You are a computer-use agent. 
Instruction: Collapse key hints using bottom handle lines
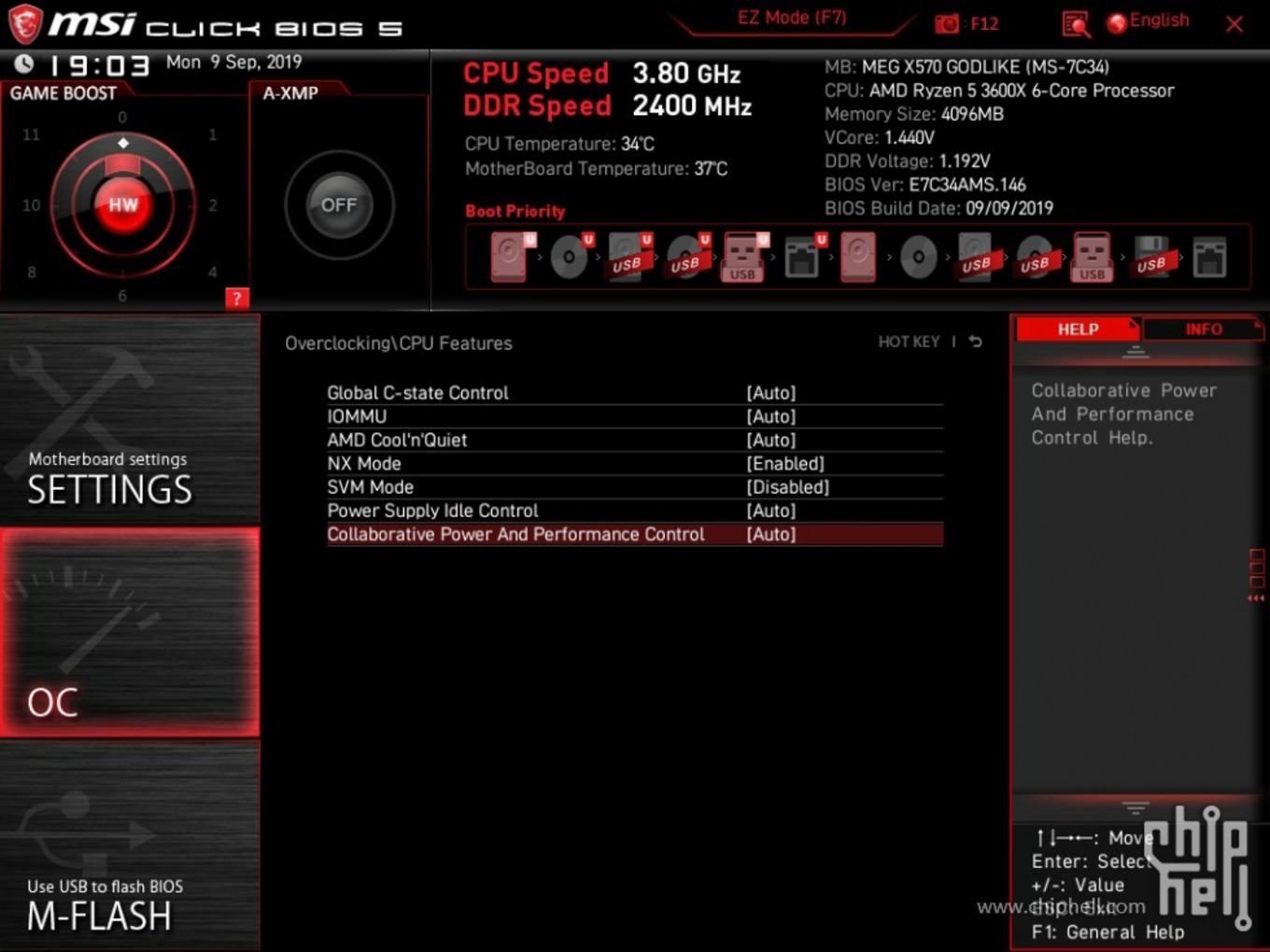point(1136,808)
